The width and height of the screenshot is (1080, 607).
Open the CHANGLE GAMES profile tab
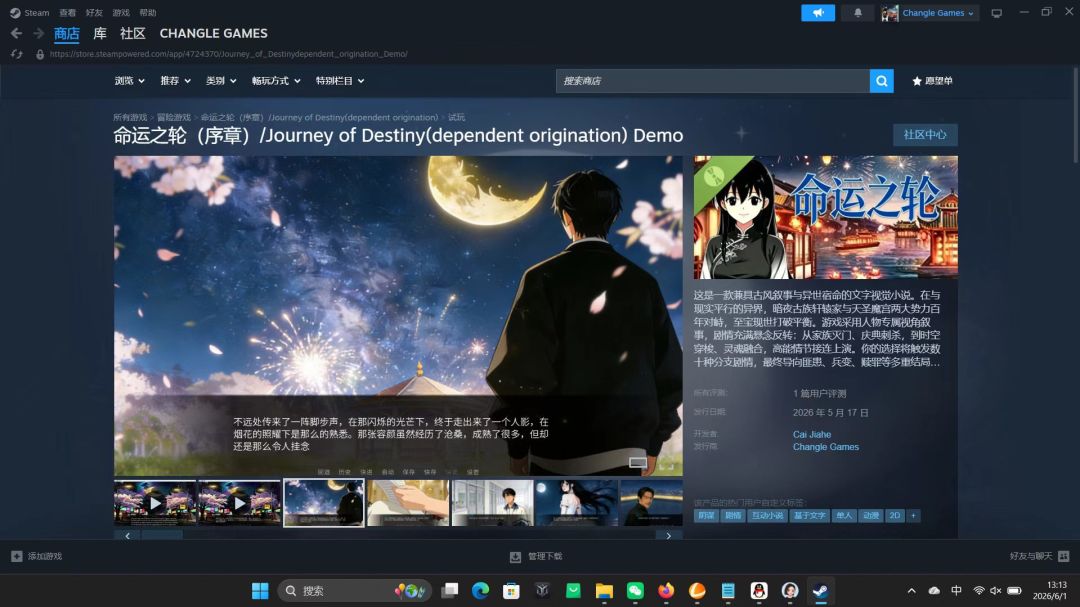(x=214, y=33)
